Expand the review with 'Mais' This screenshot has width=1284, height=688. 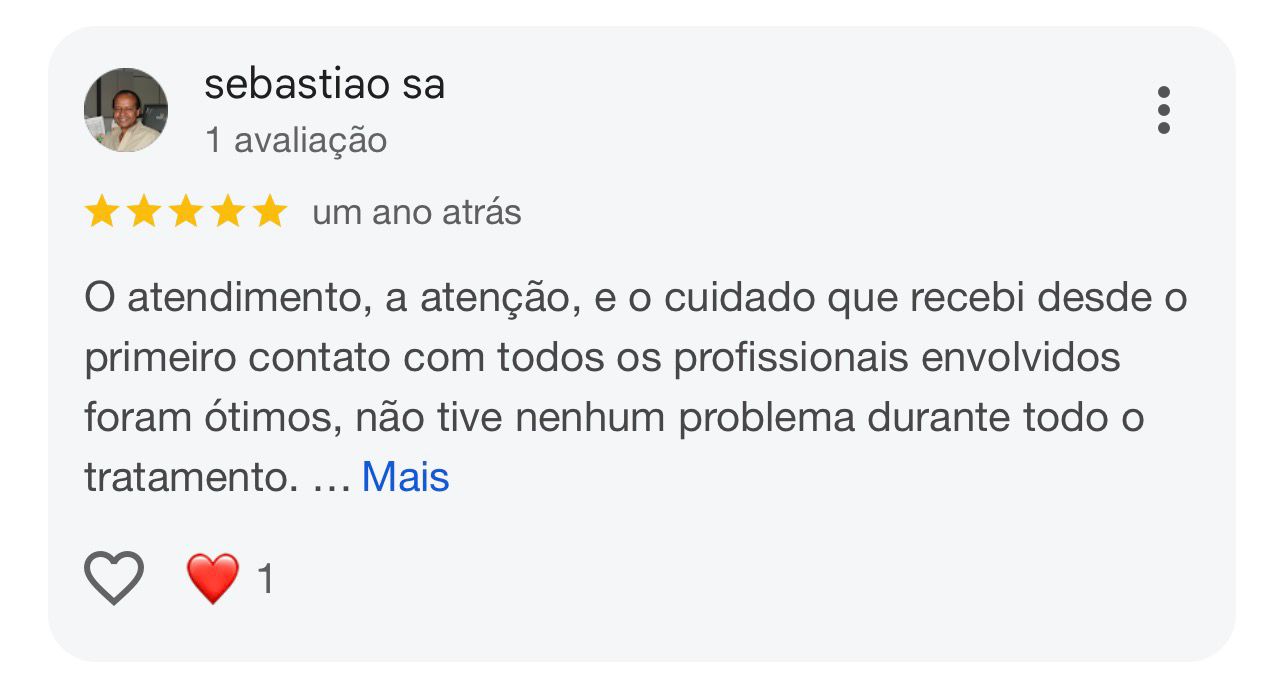405,477
